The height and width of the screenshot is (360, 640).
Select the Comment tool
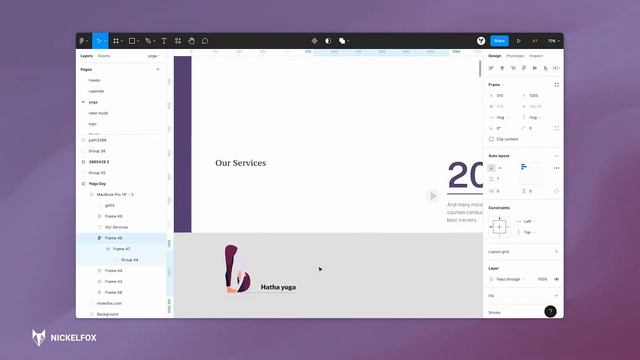pyautogui.click(x=205, y=41)
